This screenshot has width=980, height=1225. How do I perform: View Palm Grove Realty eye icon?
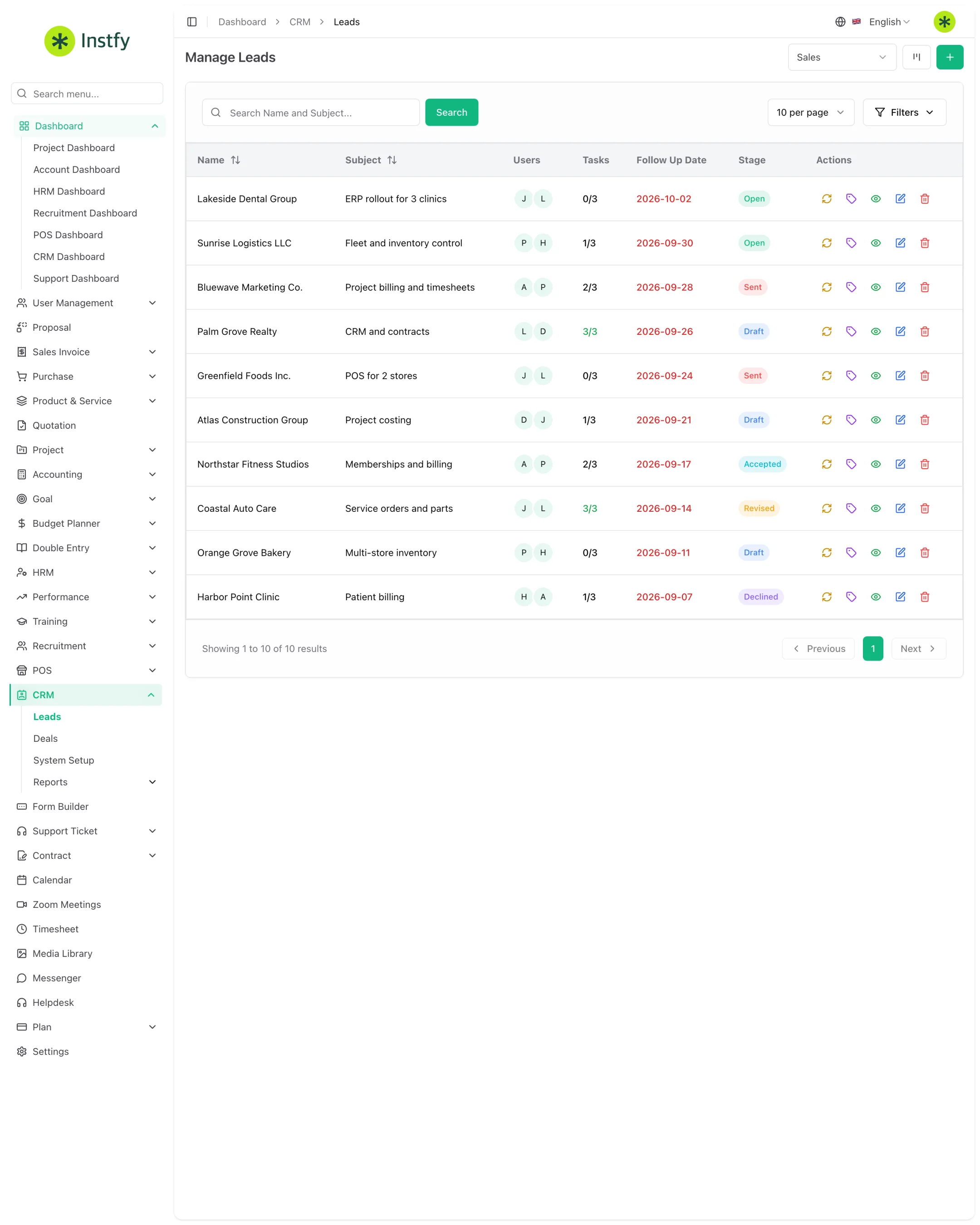pos(876,332)
